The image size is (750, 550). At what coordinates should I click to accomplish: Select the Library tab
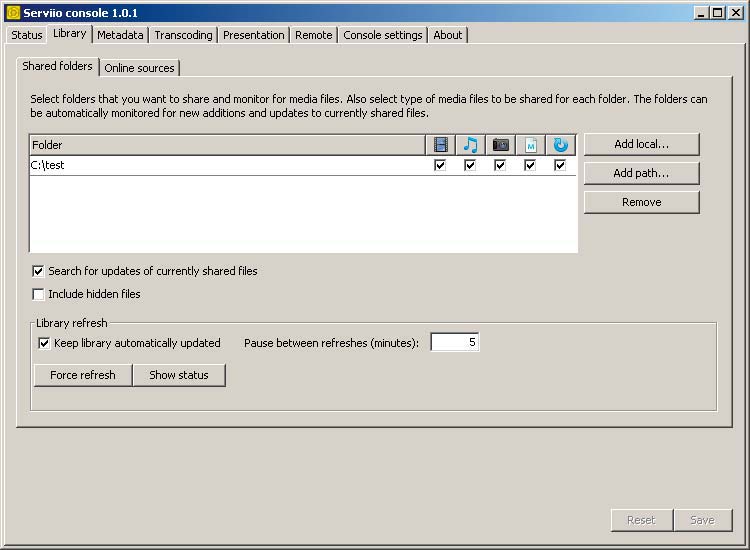[69, 33]
